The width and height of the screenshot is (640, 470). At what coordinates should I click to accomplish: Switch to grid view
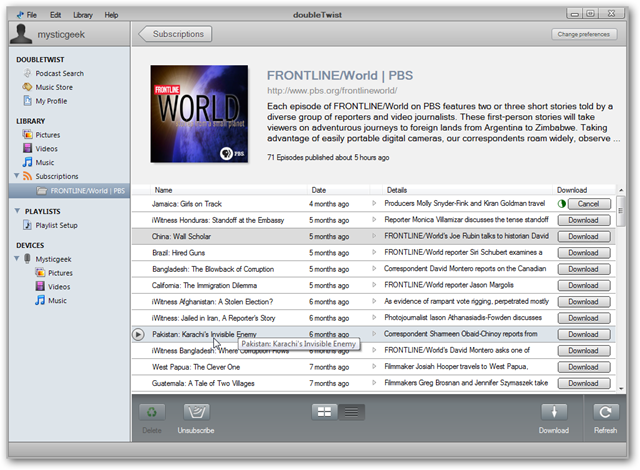click(x=324, y=412)
